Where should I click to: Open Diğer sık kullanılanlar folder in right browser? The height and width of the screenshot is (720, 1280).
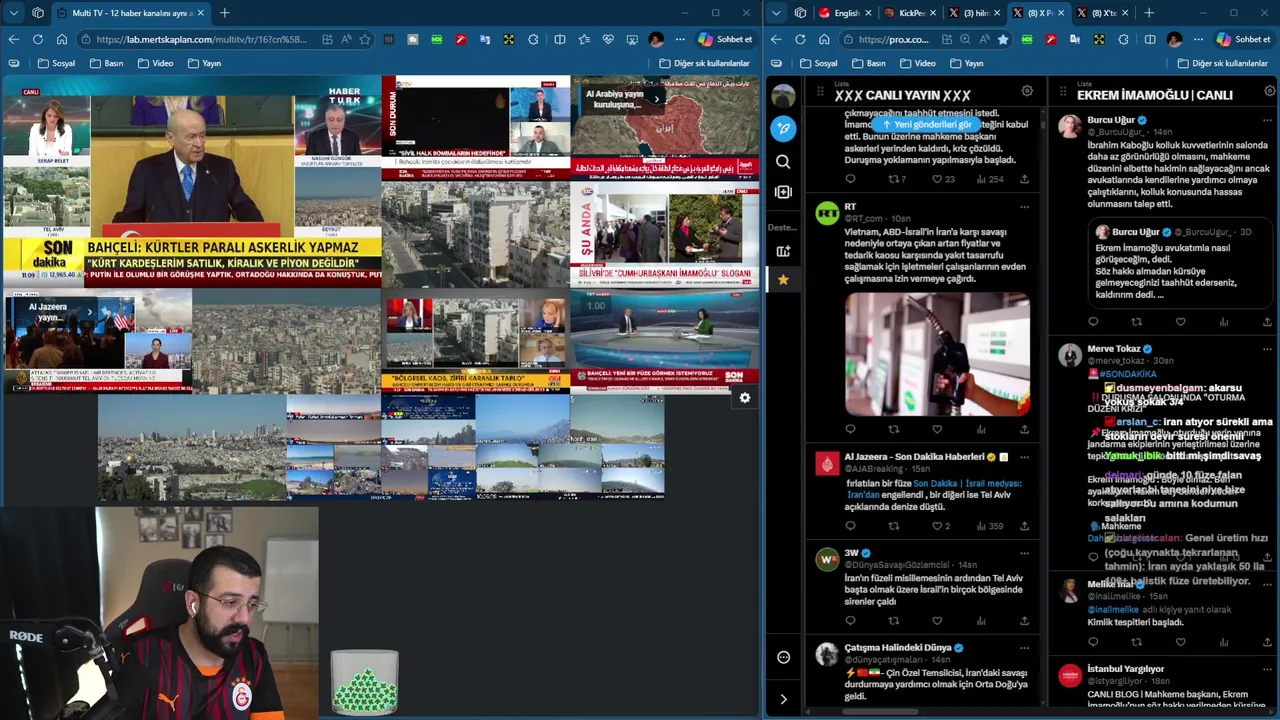click(x=1222, y=63)
